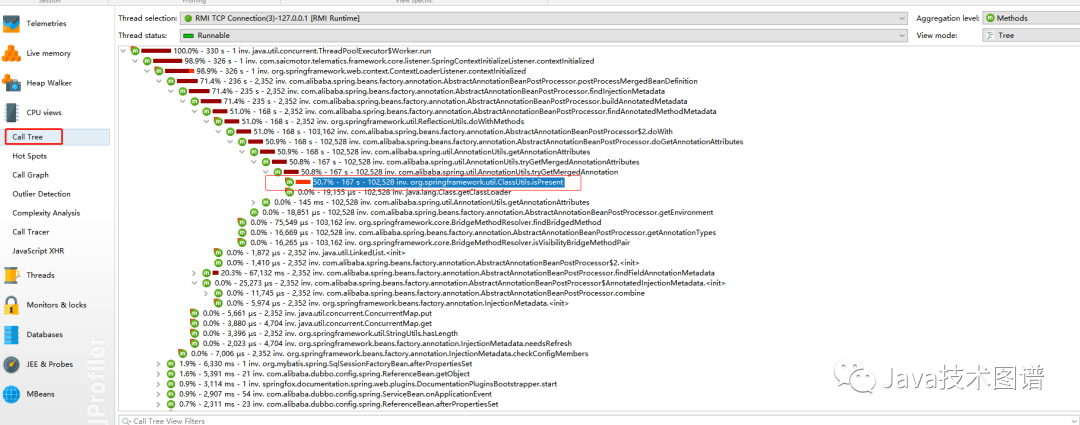Screen dimensions: 1080x425
Task: Click method icon of ThreadPoolExecutor$Worker.run row
Action: 136,51
